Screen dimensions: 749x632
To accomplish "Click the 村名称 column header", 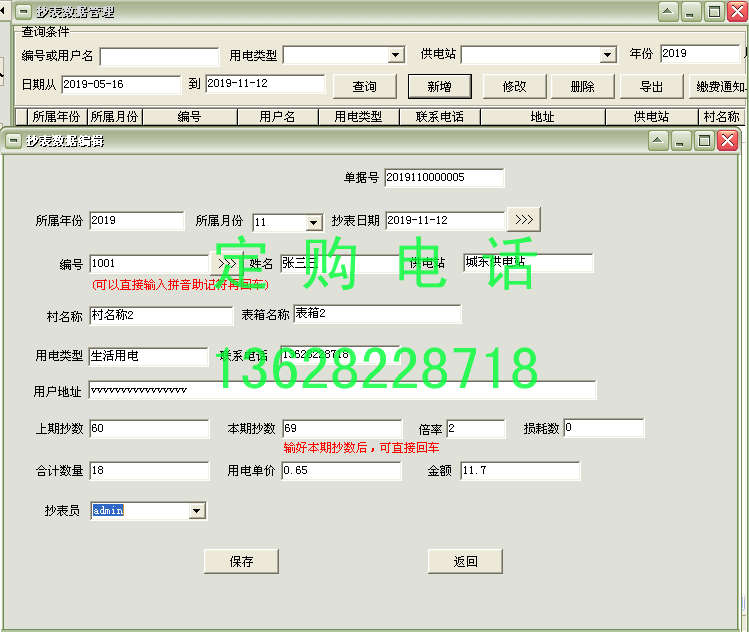I will tap(721, 117).
